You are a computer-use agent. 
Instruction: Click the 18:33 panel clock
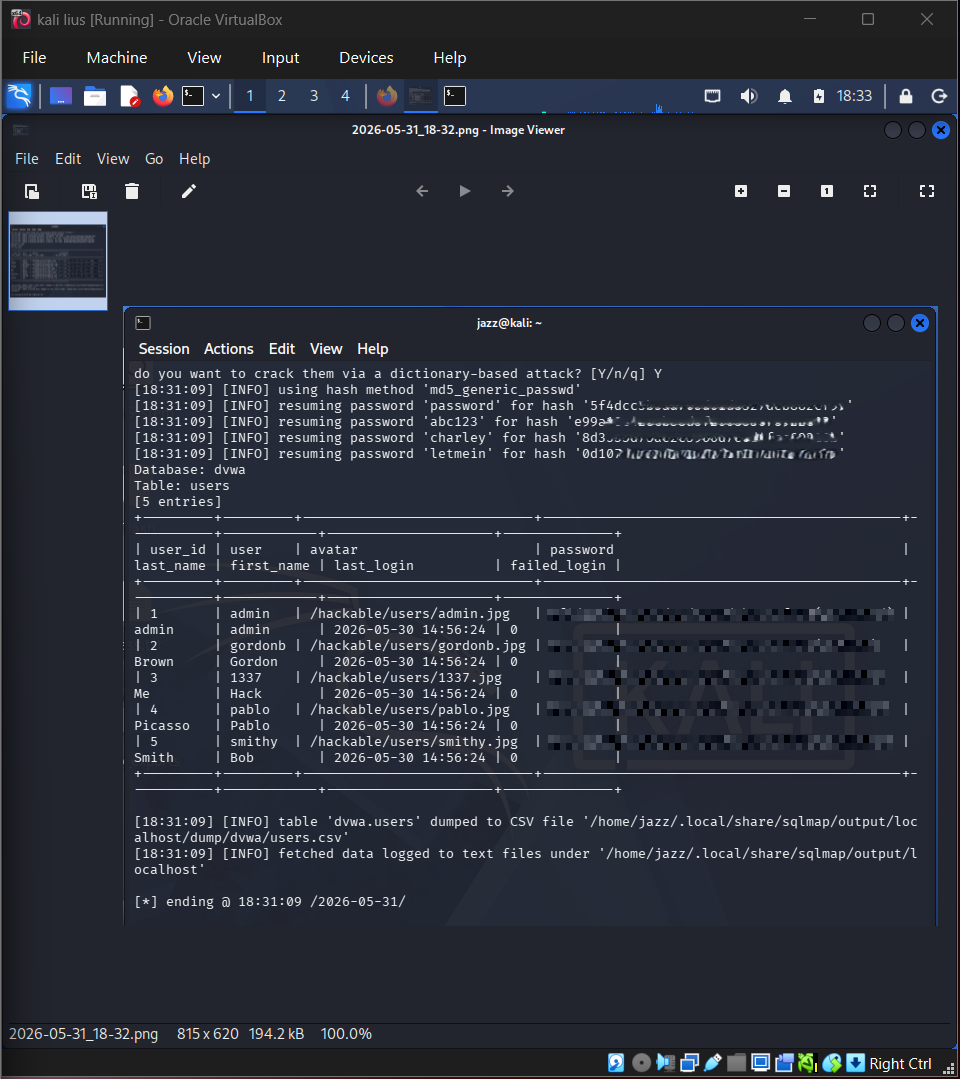coord(854,96)
